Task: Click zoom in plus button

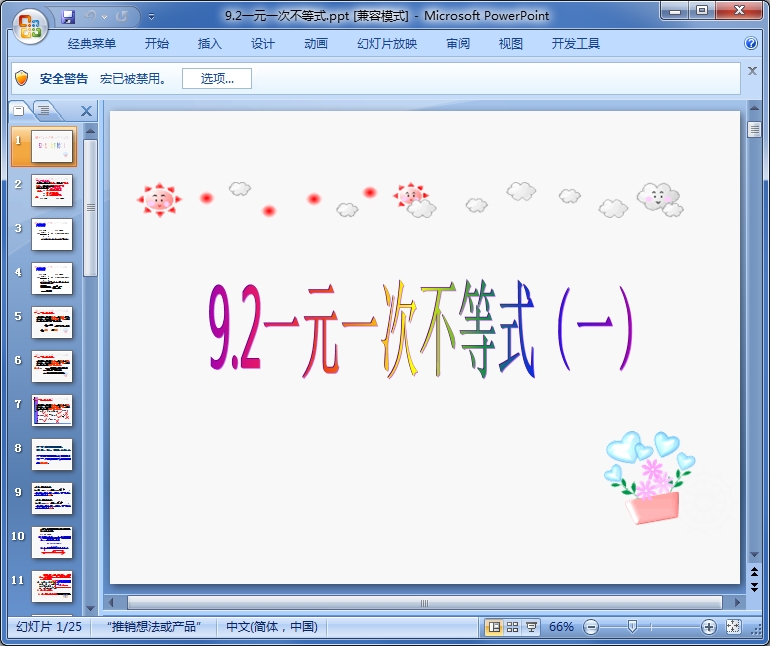Action: click(709, 627)
